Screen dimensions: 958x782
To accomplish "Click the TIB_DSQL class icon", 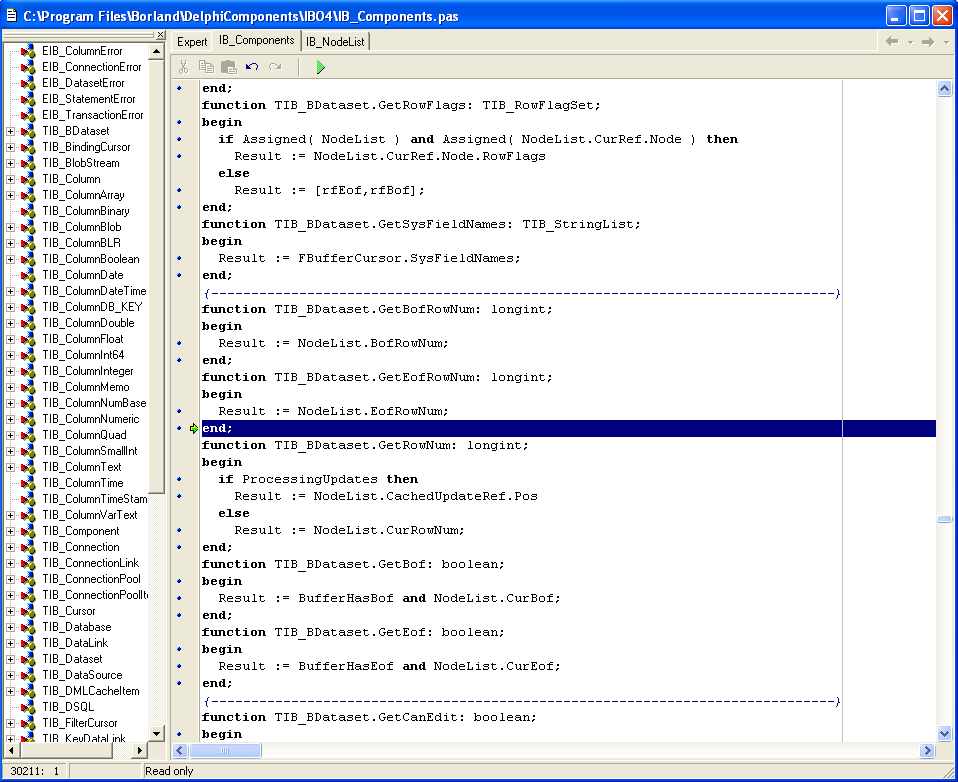I will click(x=28, y=707).
